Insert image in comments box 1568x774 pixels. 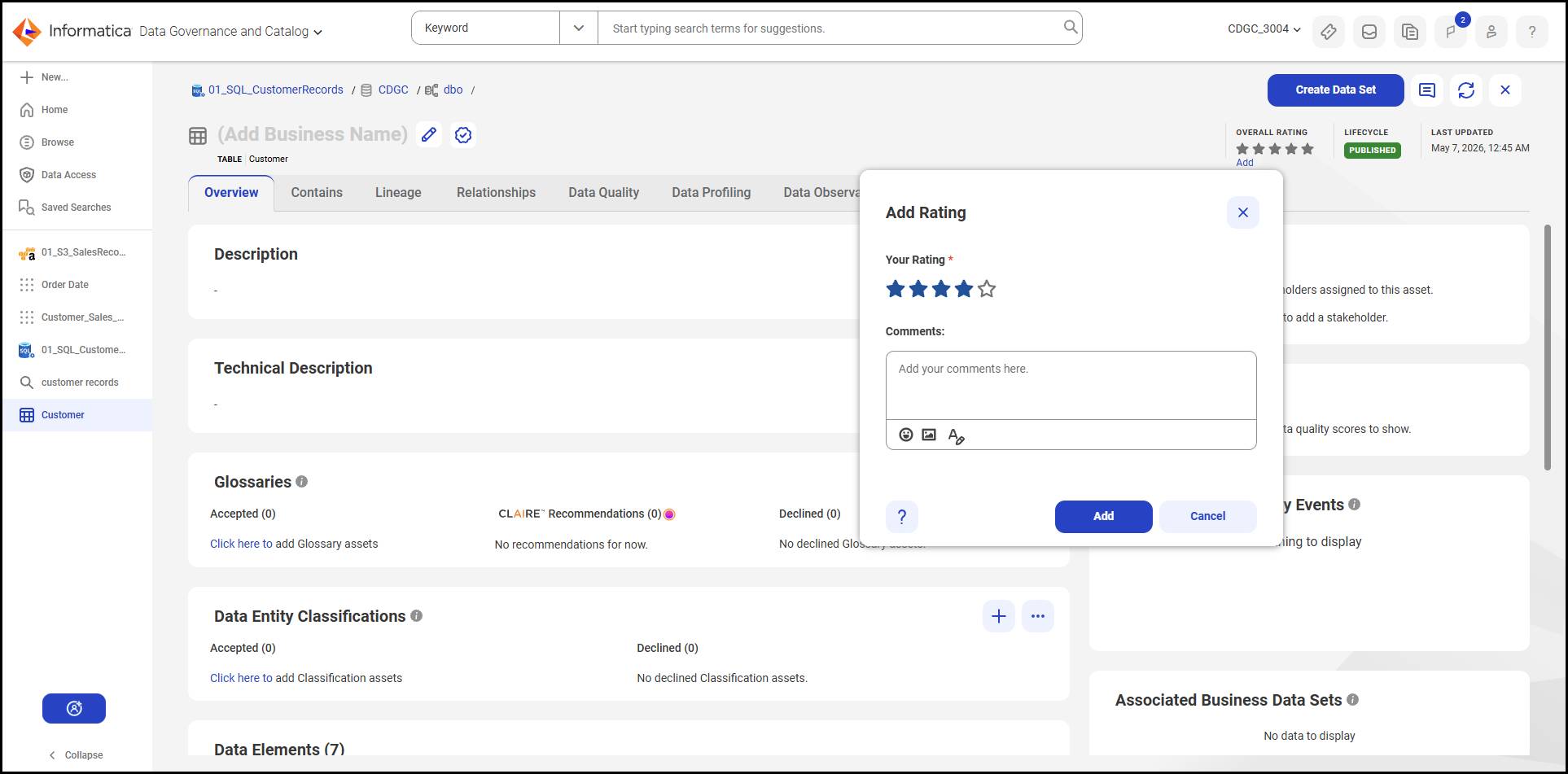click(x=929, y=435)
